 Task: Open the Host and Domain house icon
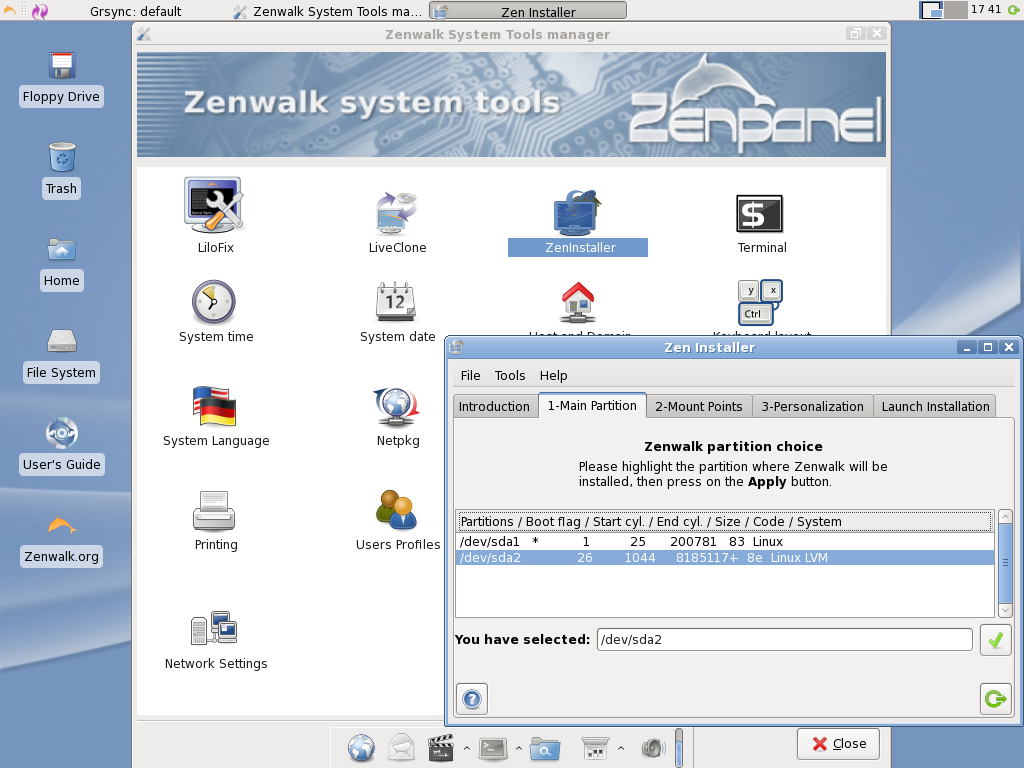pyautogui.click(x=578, y=302)
